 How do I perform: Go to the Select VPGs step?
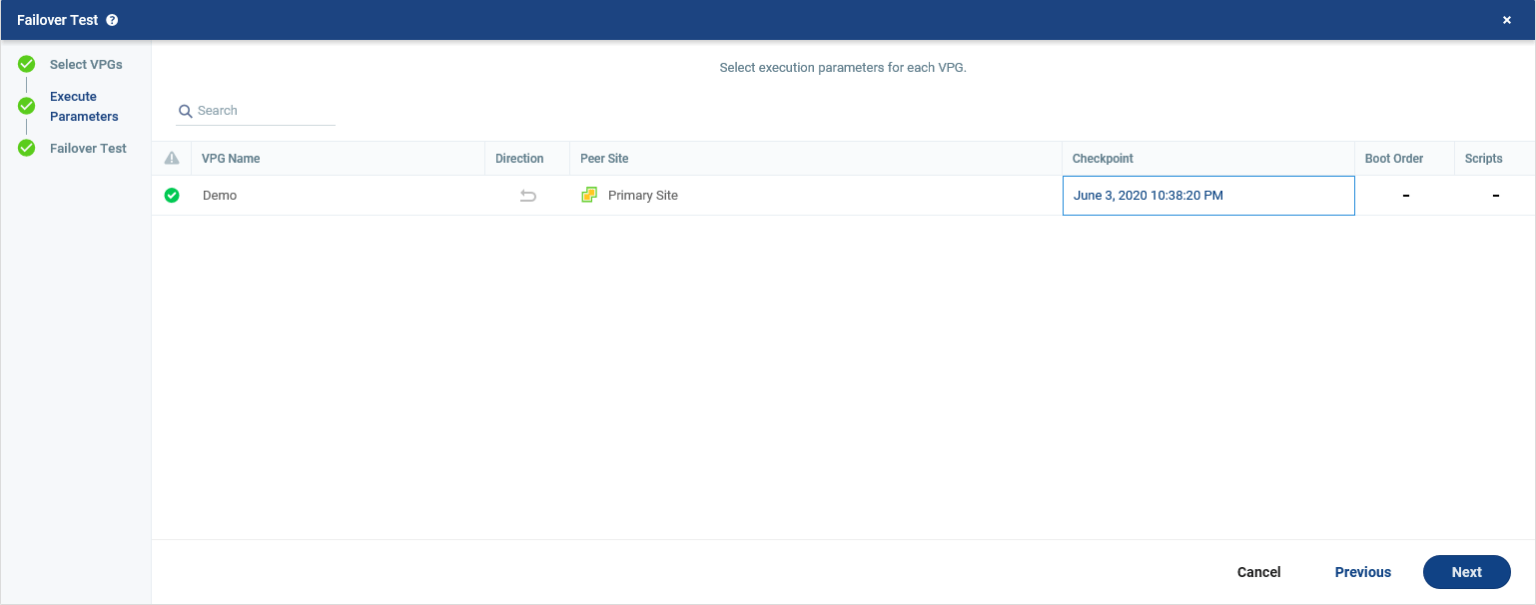86,64
